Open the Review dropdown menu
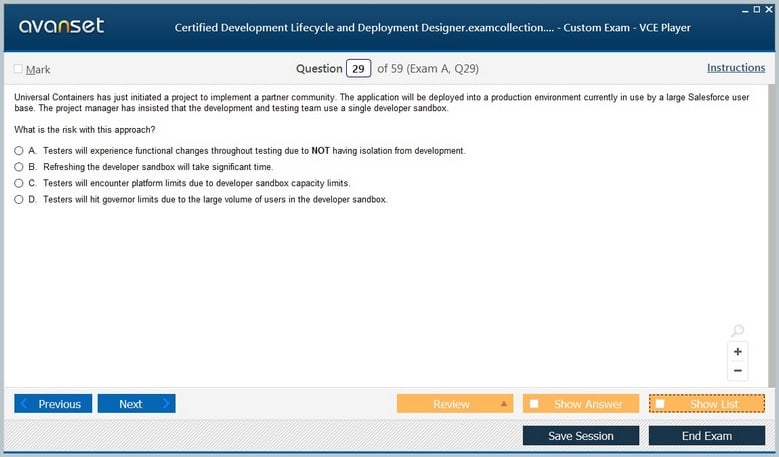Screen dimensions: 779x457 (455, 403)
